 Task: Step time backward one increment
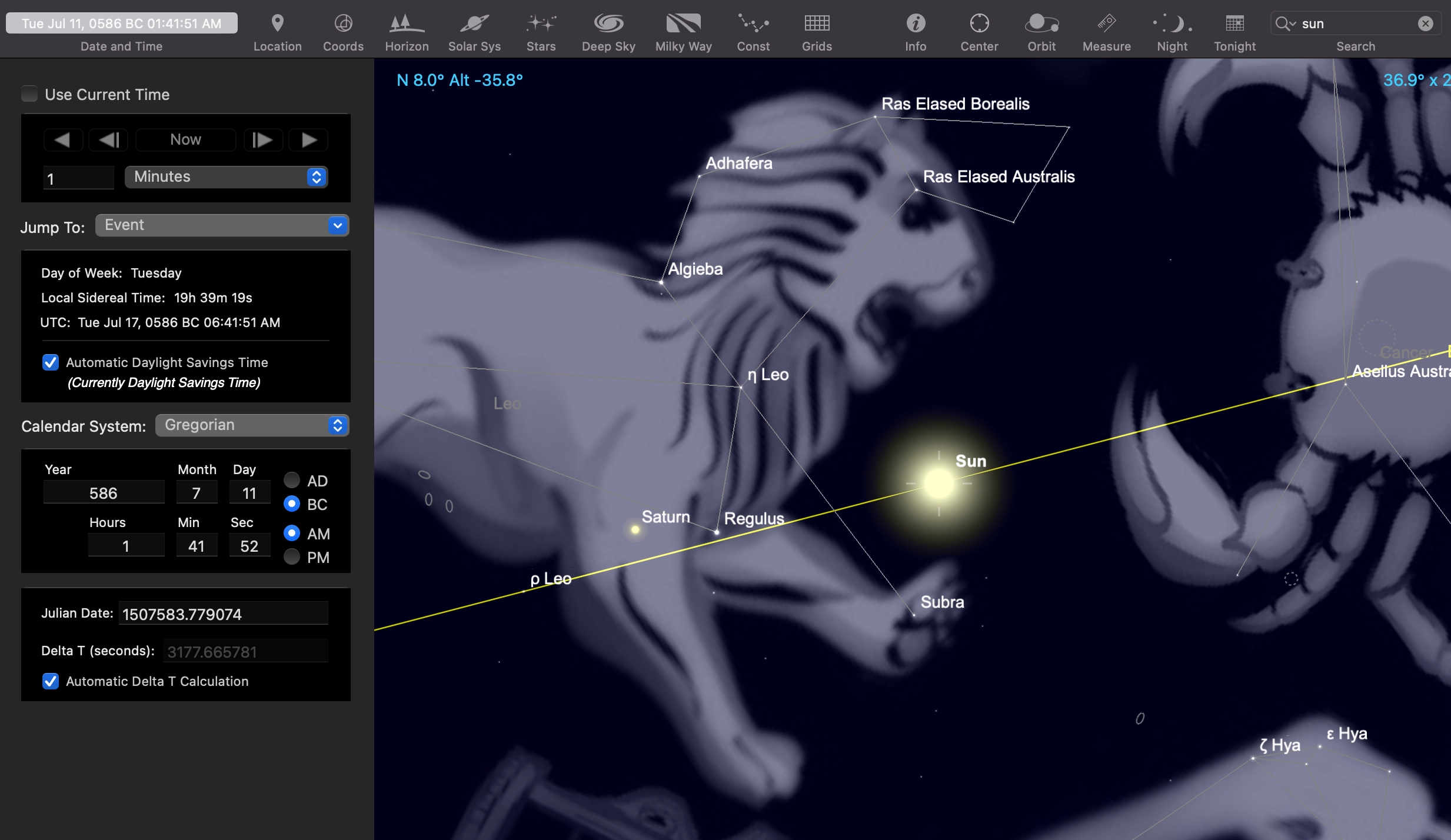pyautogui.click(x=108, y=140)
